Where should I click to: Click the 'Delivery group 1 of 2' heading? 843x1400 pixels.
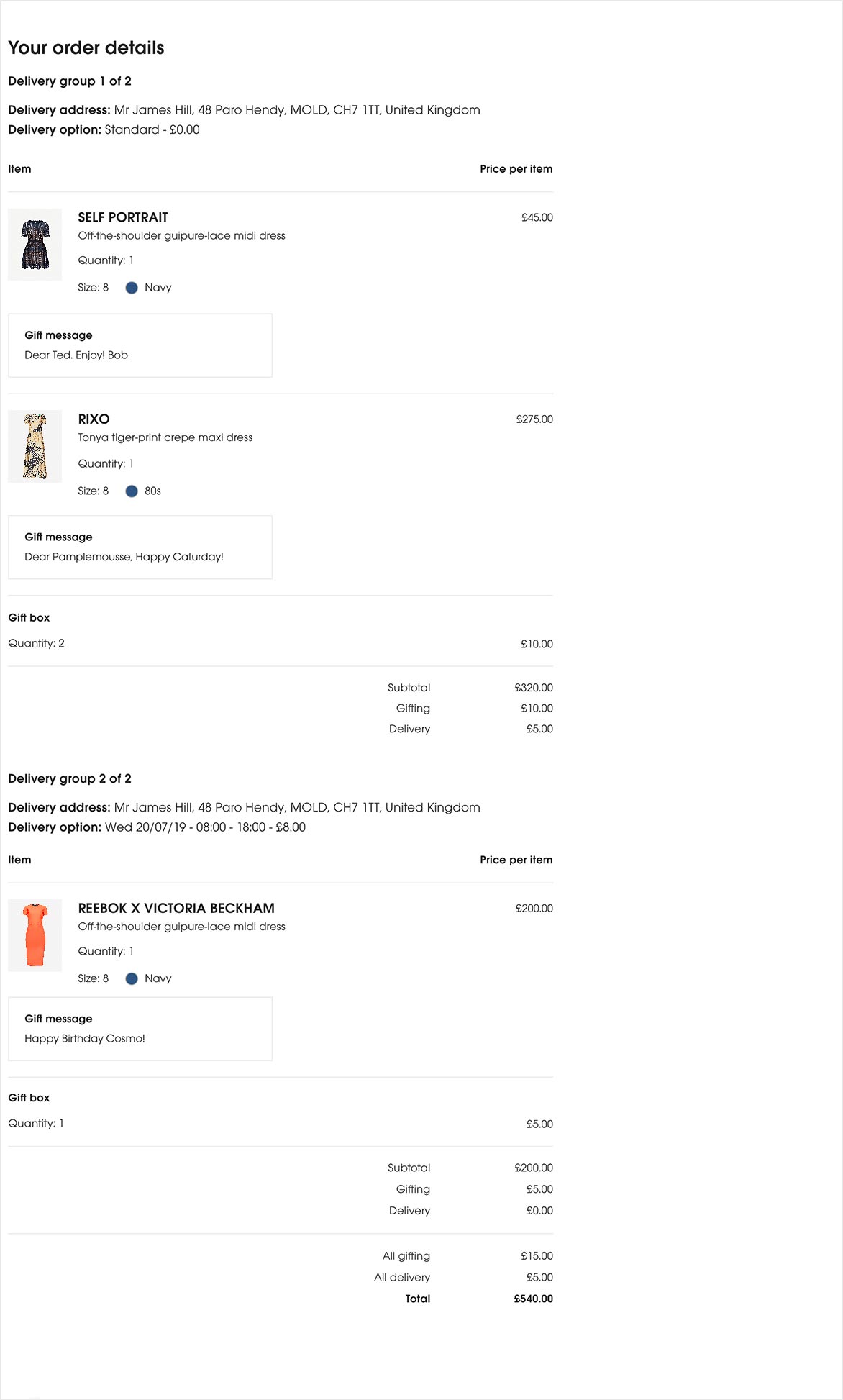tap(70, 81)
